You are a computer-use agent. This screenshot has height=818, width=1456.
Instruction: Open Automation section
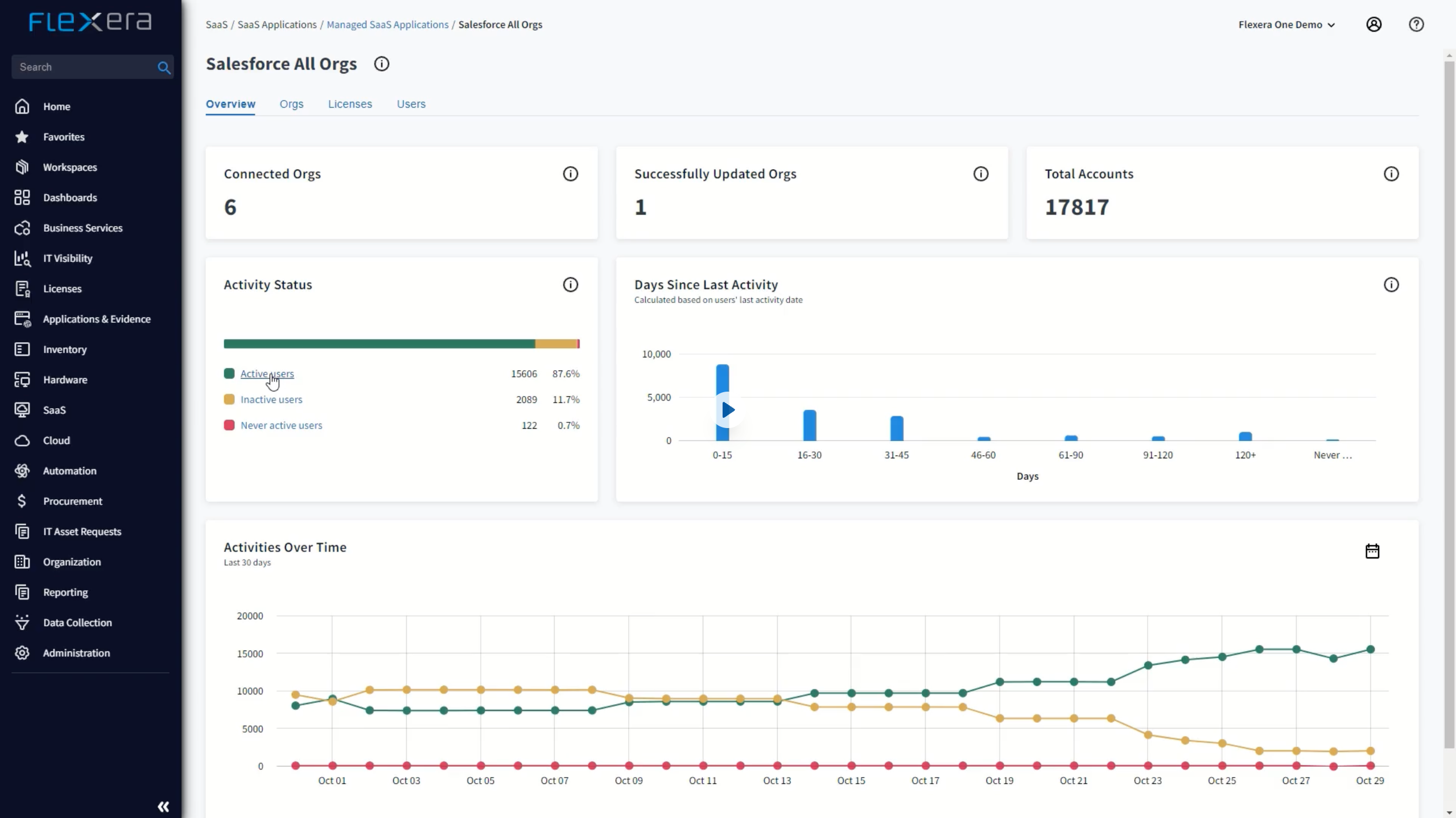click(69, 471)
